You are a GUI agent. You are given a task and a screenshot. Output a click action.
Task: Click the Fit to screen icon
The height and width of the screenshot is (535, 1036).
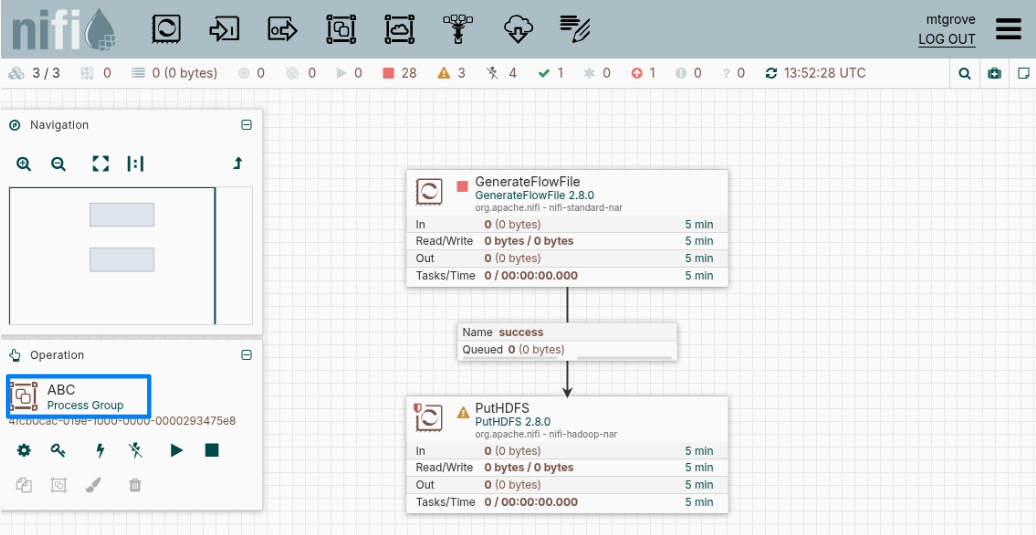pos(100,164)
